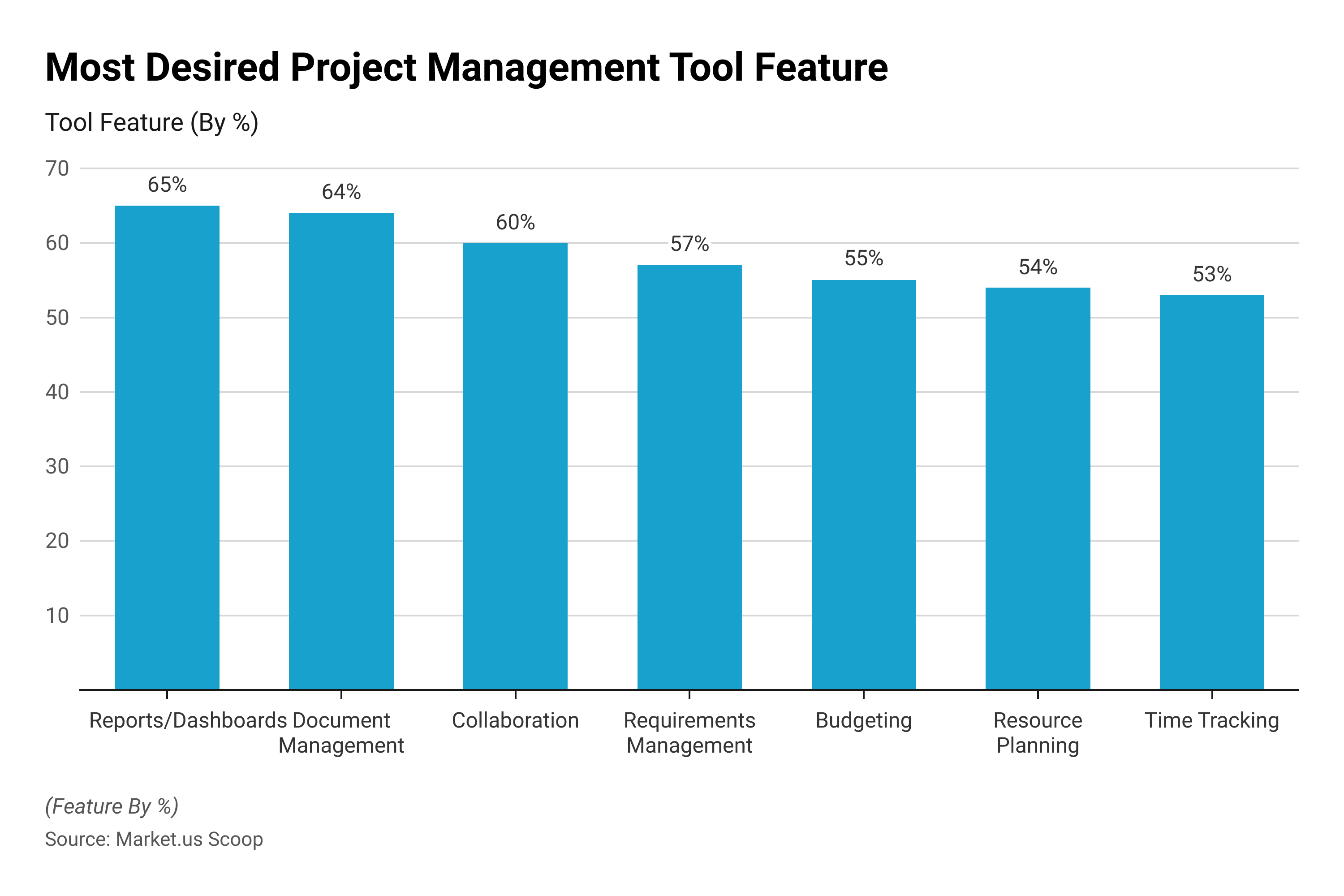Click the Reports/Dashboards bar
This screenshot has height=896, width=1344.
tap(167, 448)
